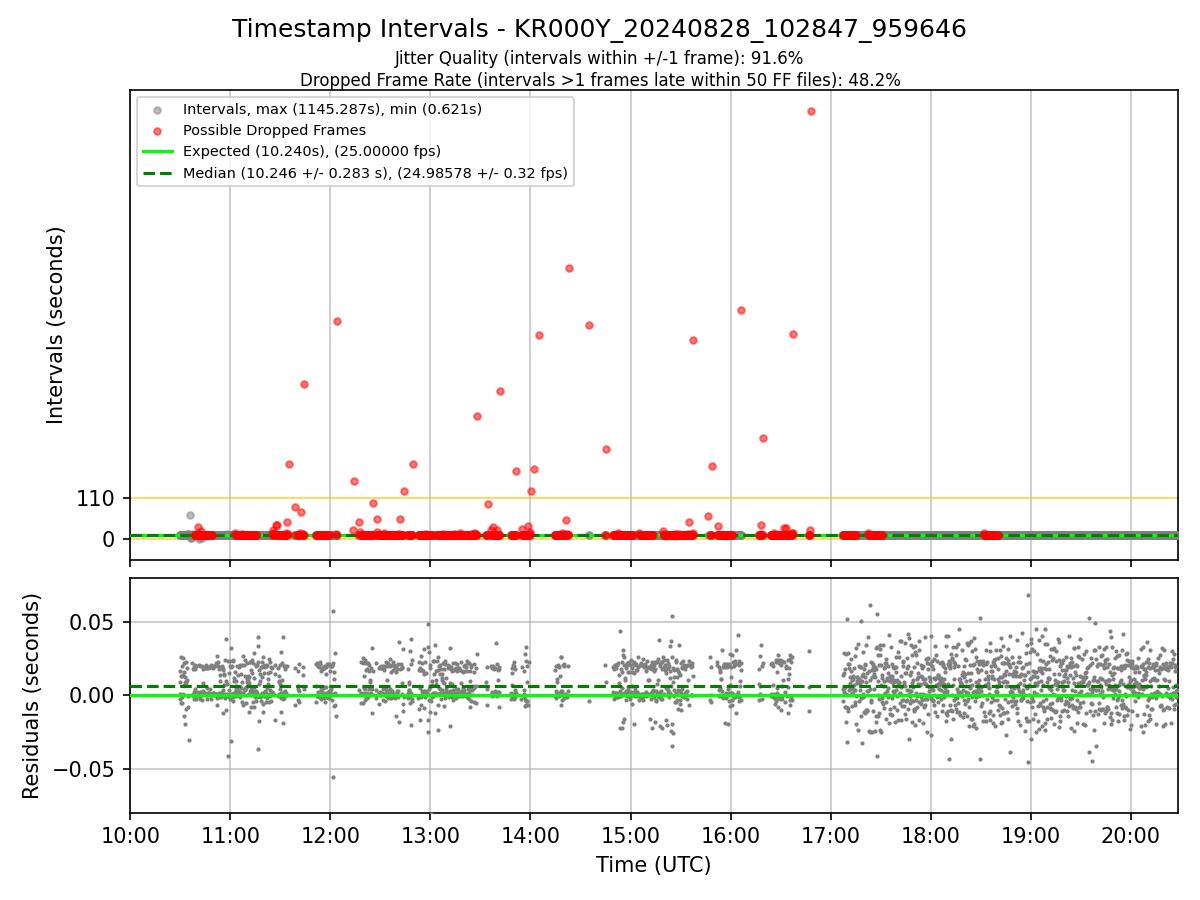Click the "13:00" time tick label
Screen dimensions: 1200x900
[430, 835]
